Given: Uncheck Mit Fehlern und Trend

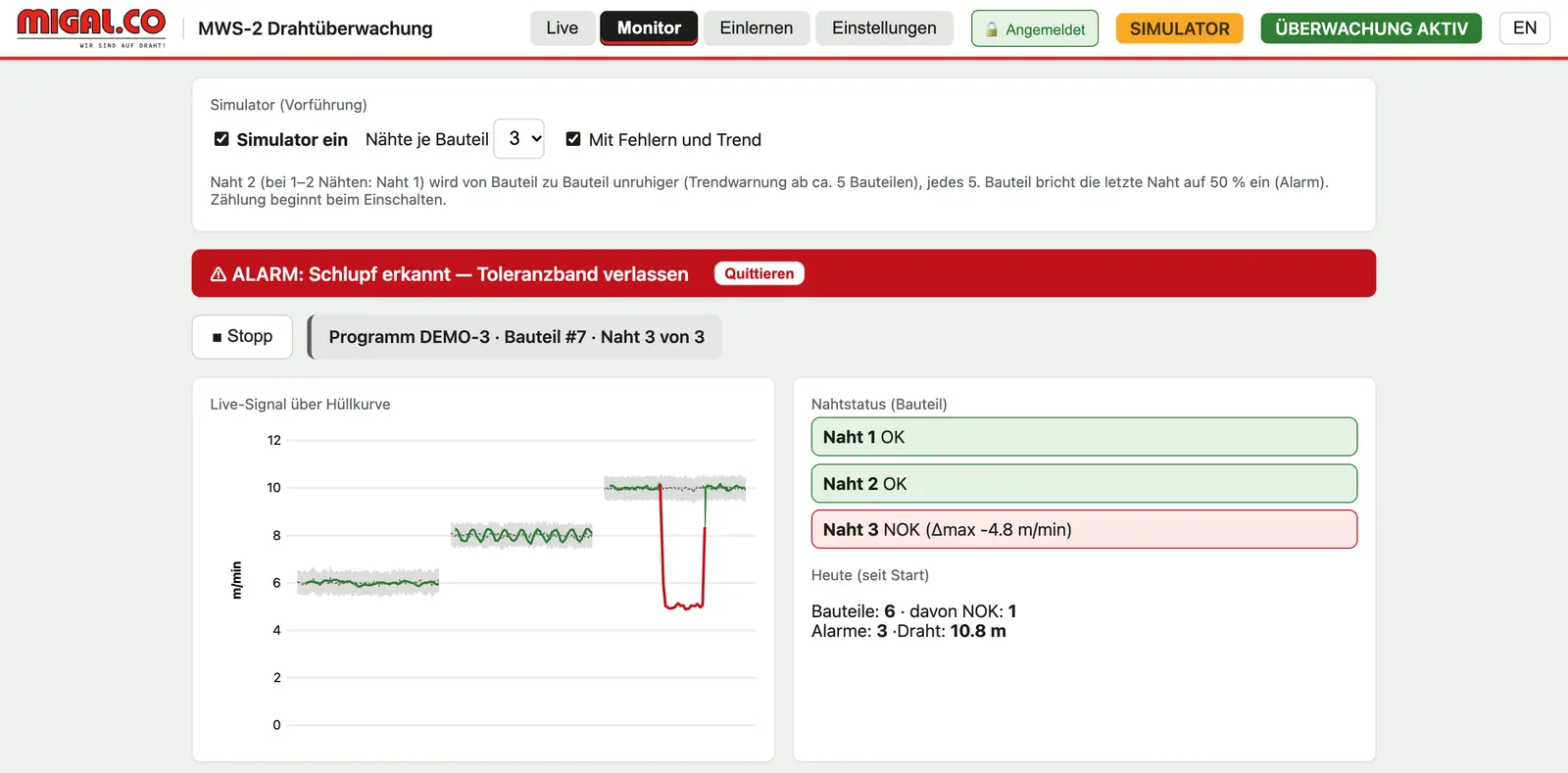Looking at the screenshot, I should coord(573,139).
